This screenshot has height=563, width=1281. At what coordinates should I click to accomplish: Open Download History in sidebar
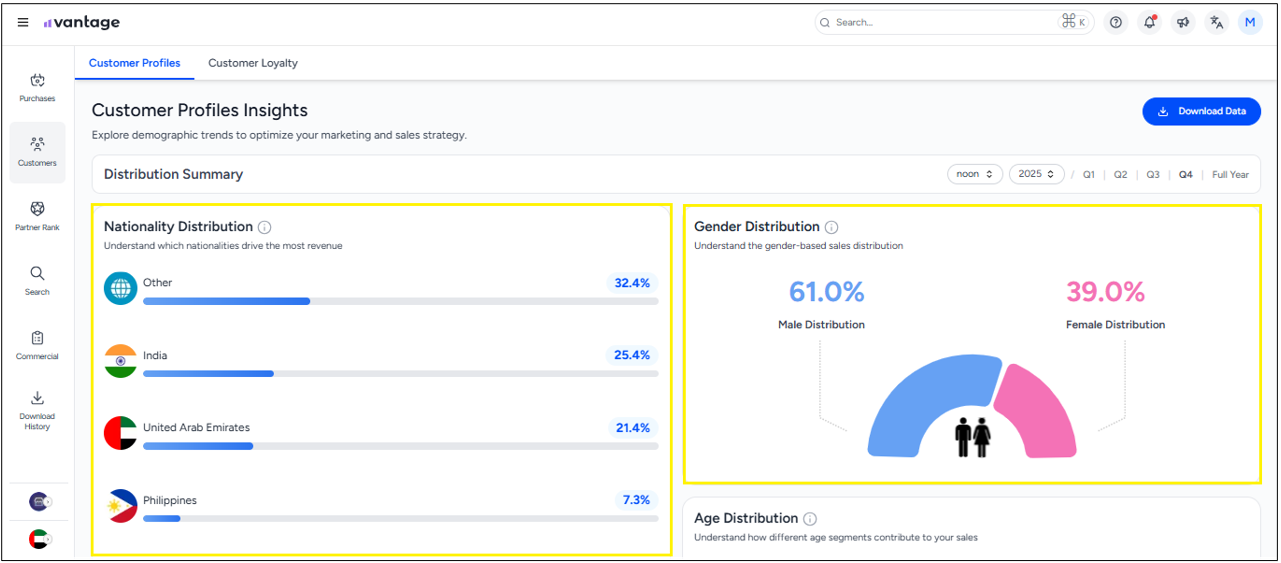[x=37, y=410]
